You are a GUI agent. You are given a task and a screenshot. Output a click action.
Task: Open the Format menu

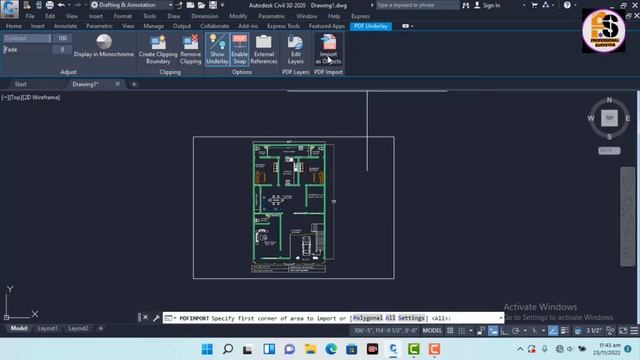pyautogui.click(x=122, y=16)
